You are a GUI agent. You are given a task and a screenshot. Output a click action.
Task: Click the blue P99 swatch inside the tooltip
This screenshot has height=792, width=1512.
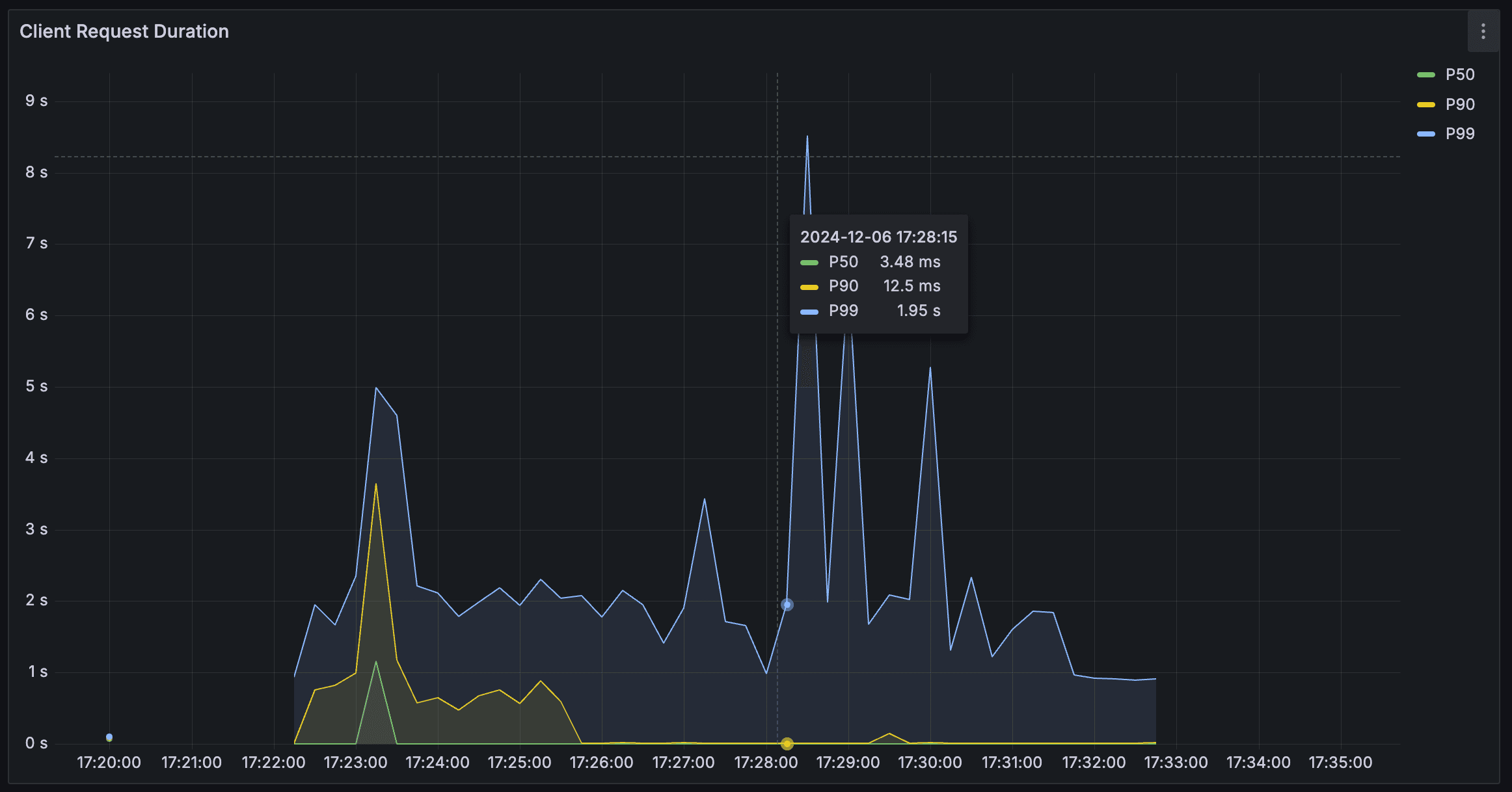[x=809, y=311]
